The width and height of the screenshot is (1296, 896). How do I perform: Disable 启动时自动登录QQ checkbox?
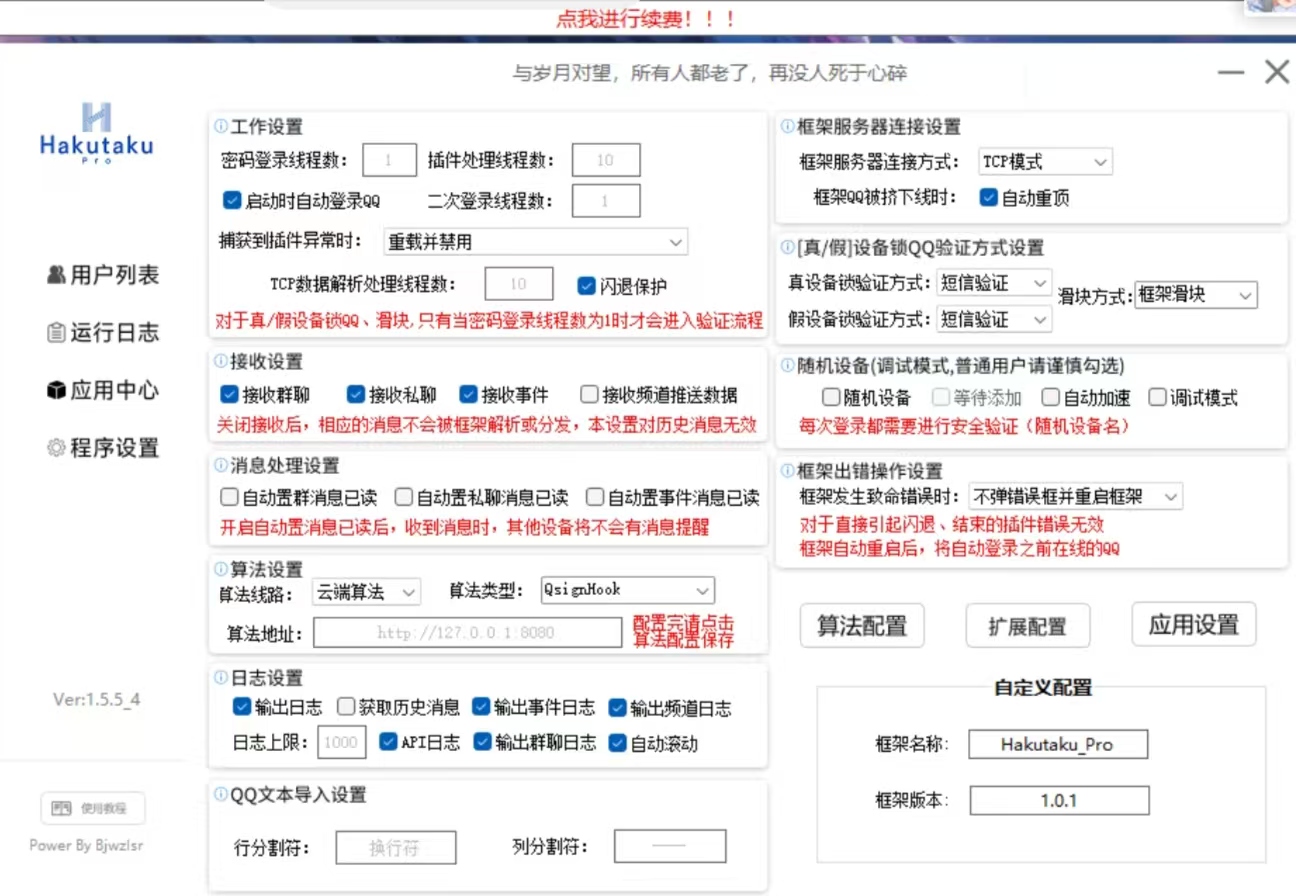pos(232,201)
